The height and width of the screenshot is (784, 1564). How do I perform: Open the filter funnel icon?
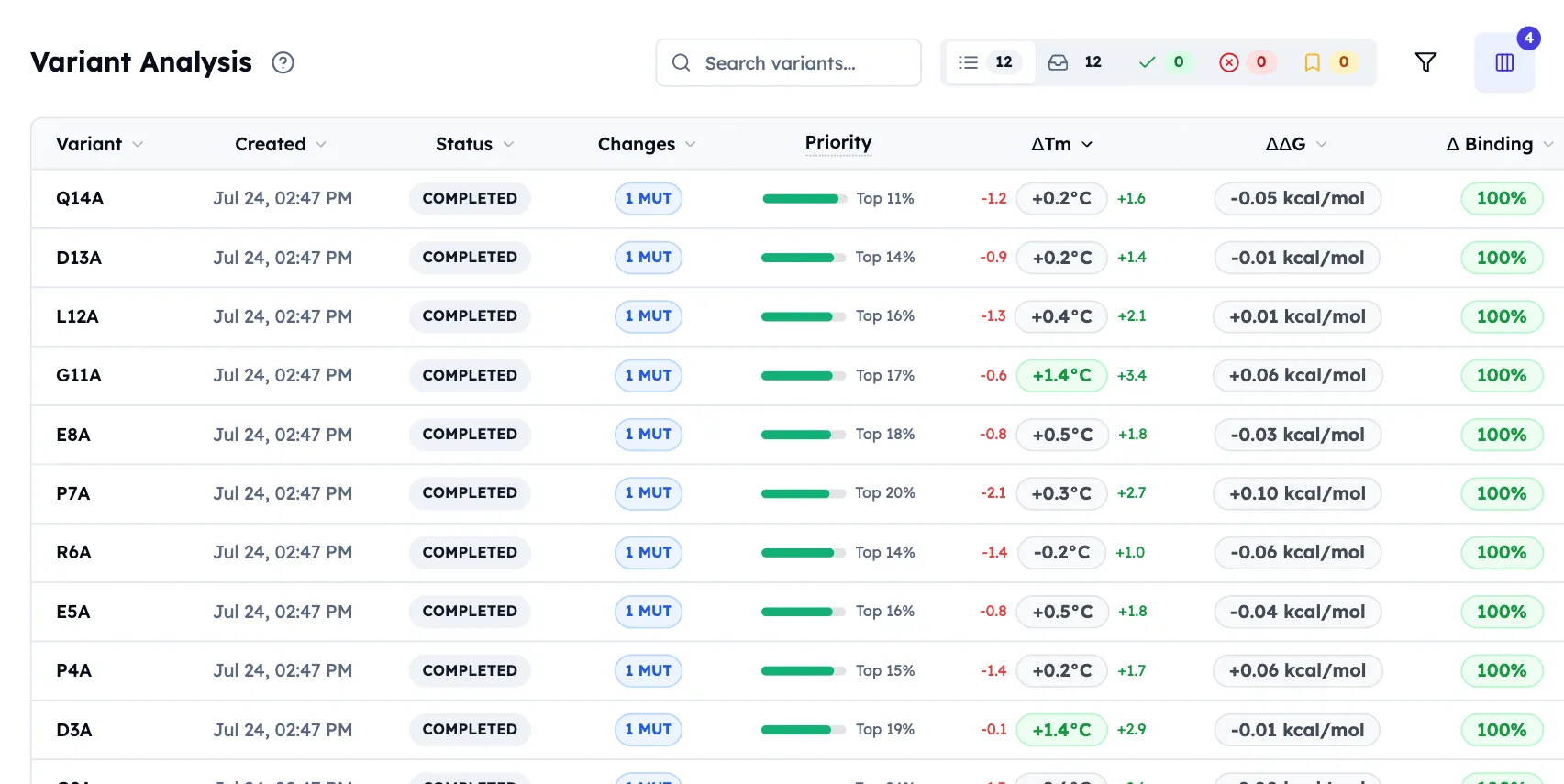(1425, 62)
